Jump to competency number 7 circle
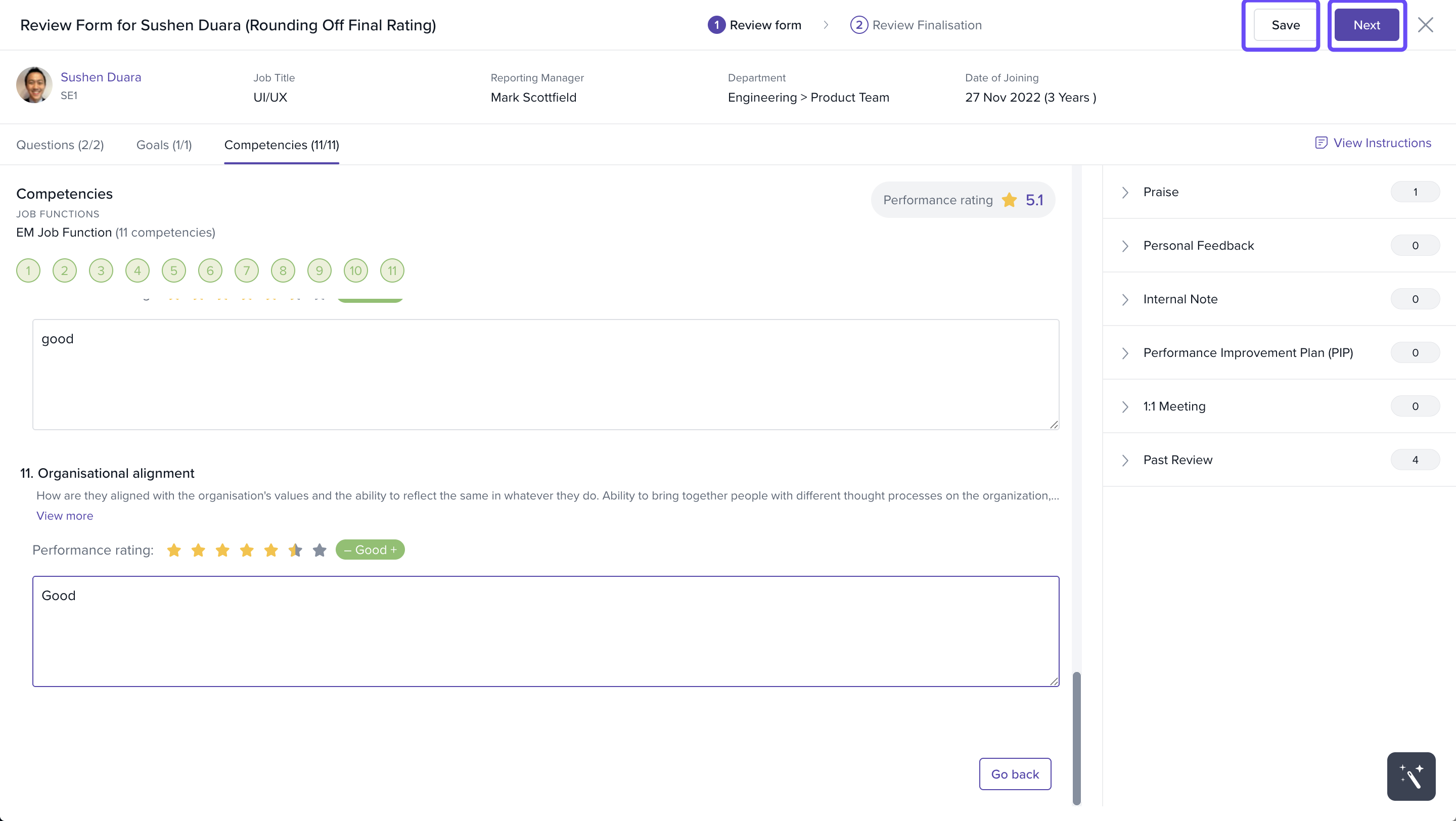This screenshot has height=821, width=1456. point(246,270)
